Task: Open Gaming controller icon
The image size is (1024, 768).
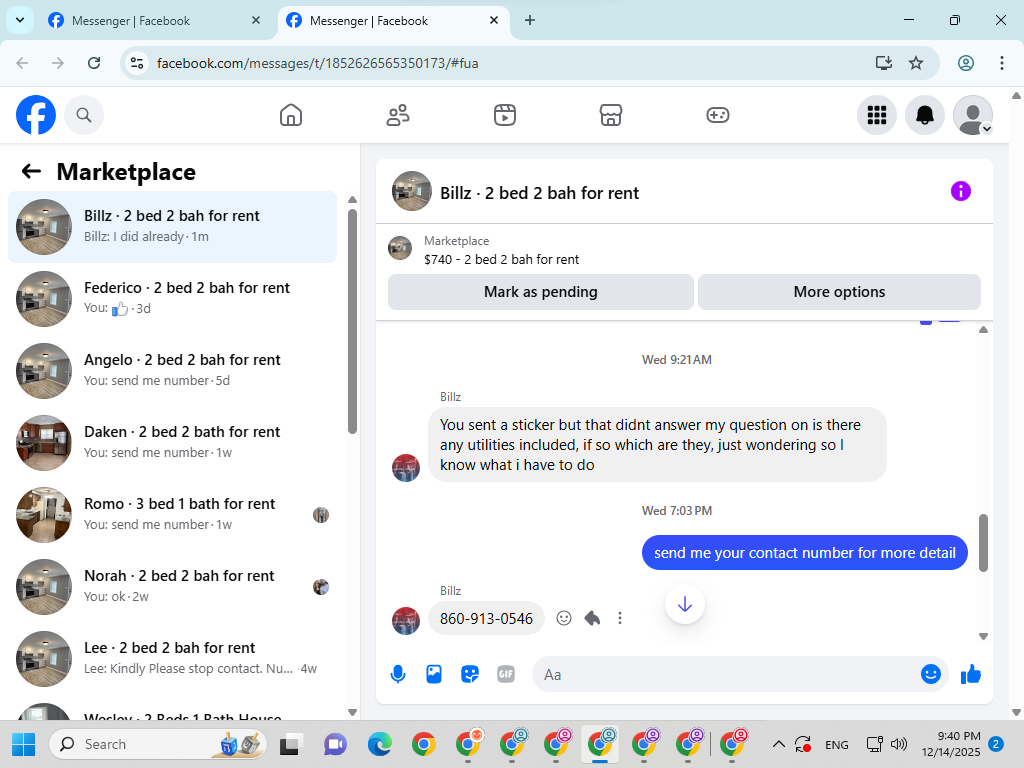Action: (718, 115)
